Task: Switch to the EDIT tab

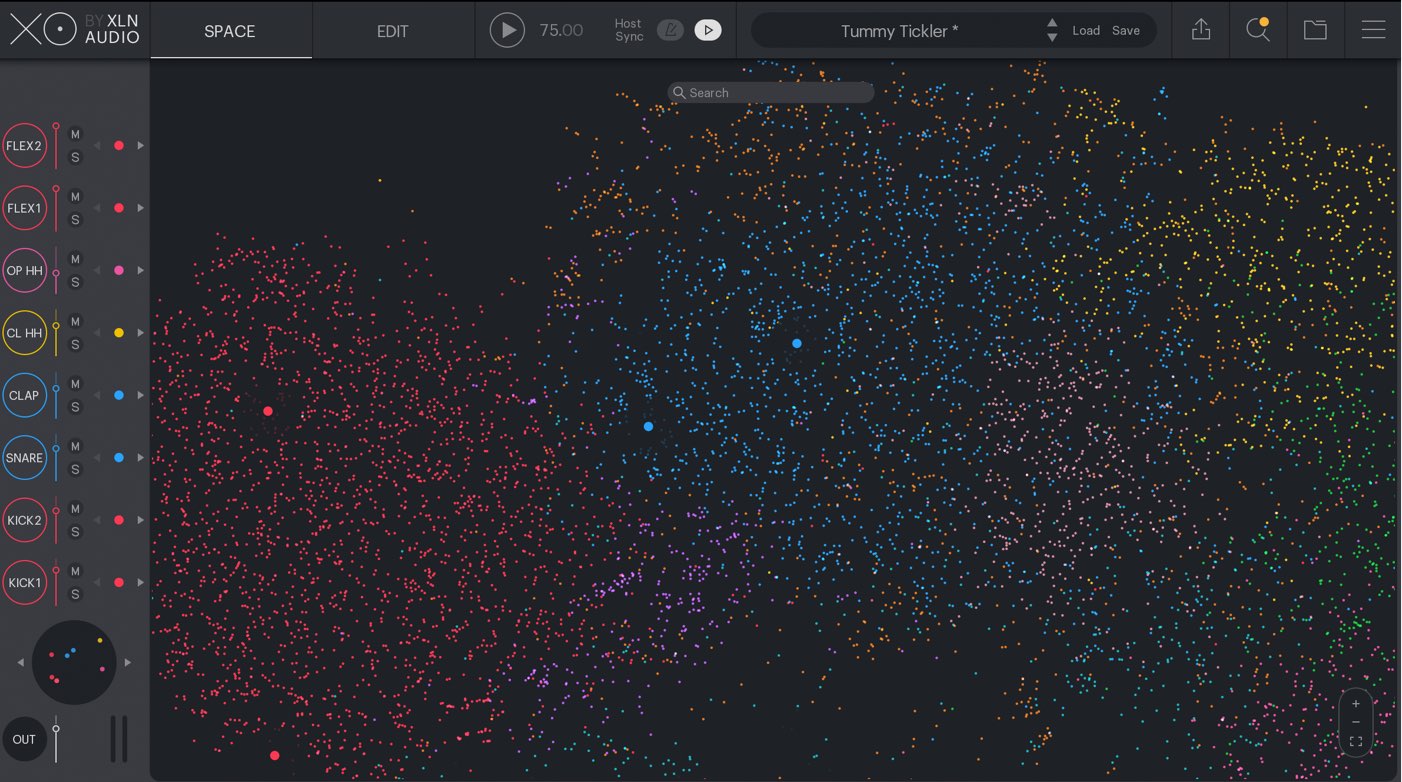Action: 392,31
